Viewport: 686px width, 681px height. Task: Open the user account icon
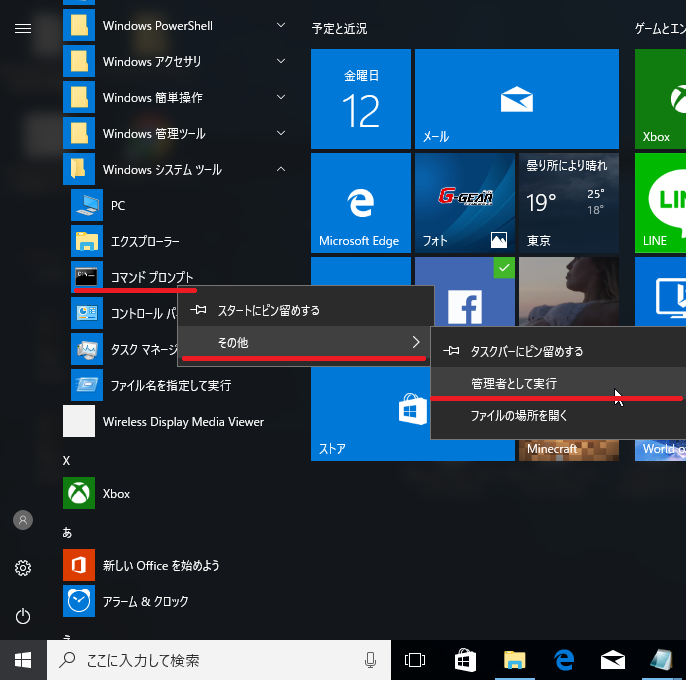[x=23, y=520]
